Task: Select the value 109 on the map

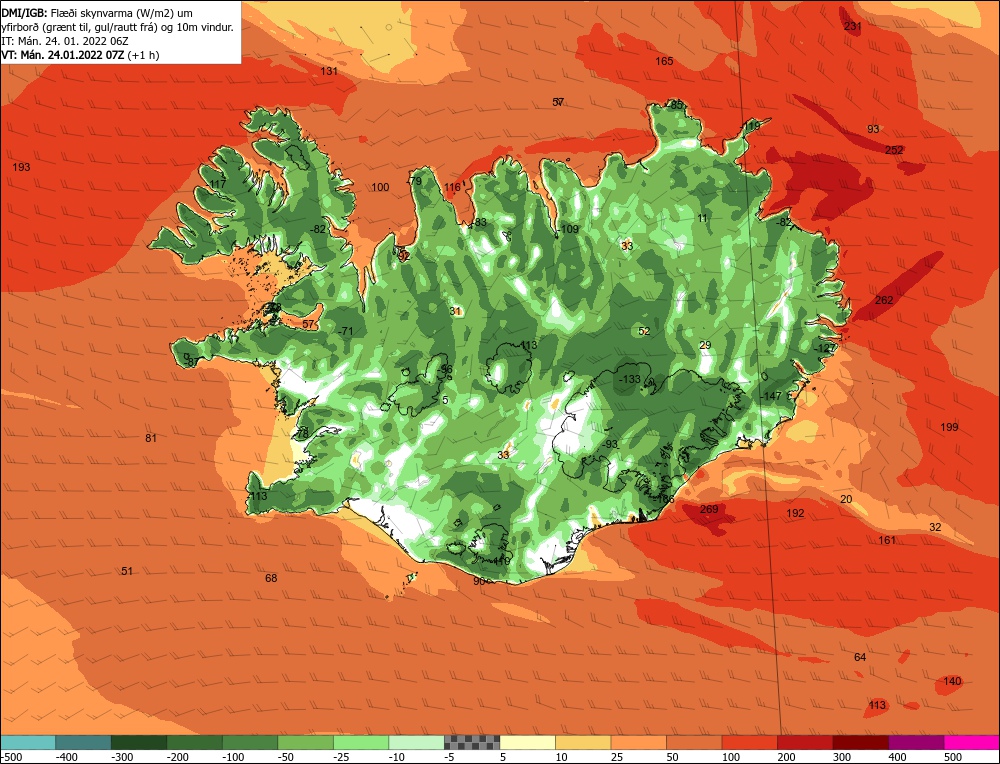Action: (x=570, y=230)
